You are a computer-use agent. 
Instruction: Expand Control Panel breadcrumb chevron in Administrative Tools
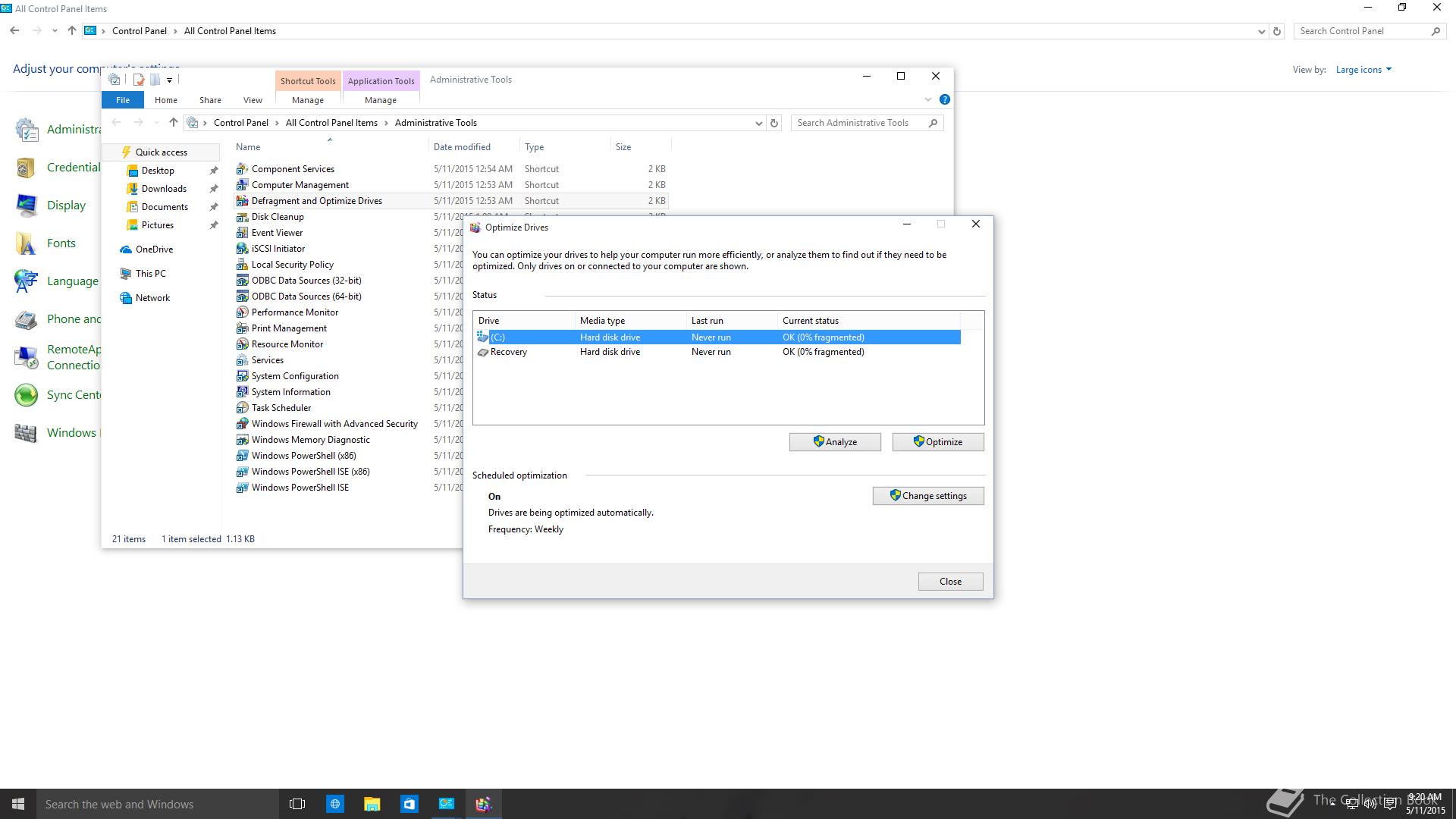[278, 123]
